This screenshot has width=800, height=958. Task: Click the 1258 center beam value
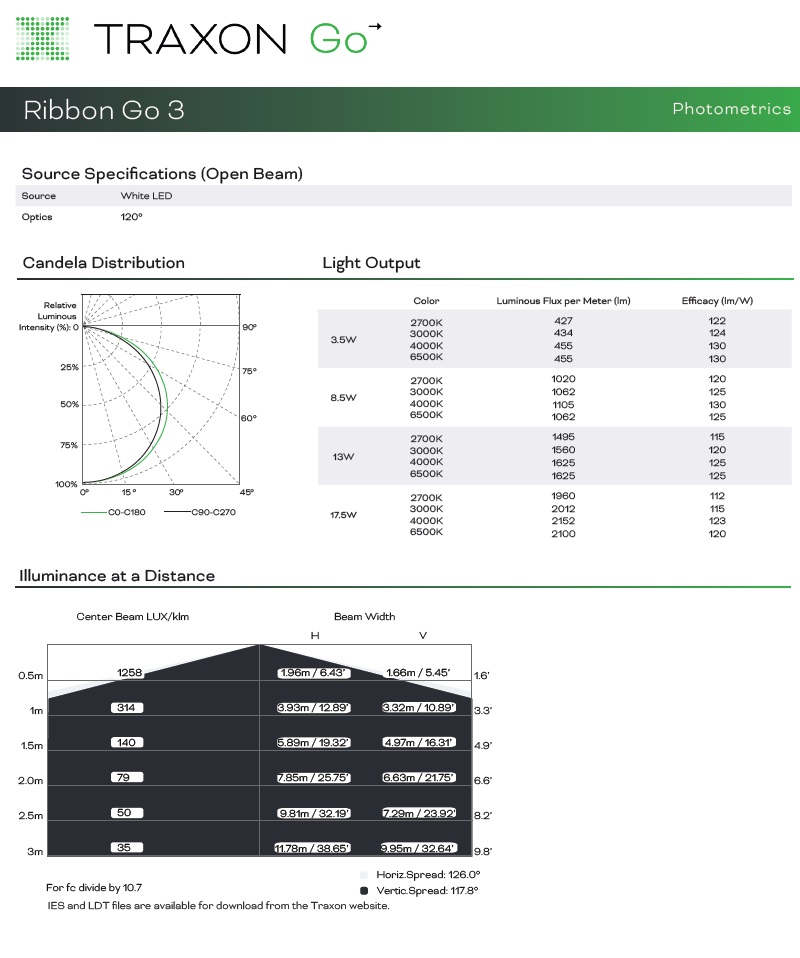130,672
